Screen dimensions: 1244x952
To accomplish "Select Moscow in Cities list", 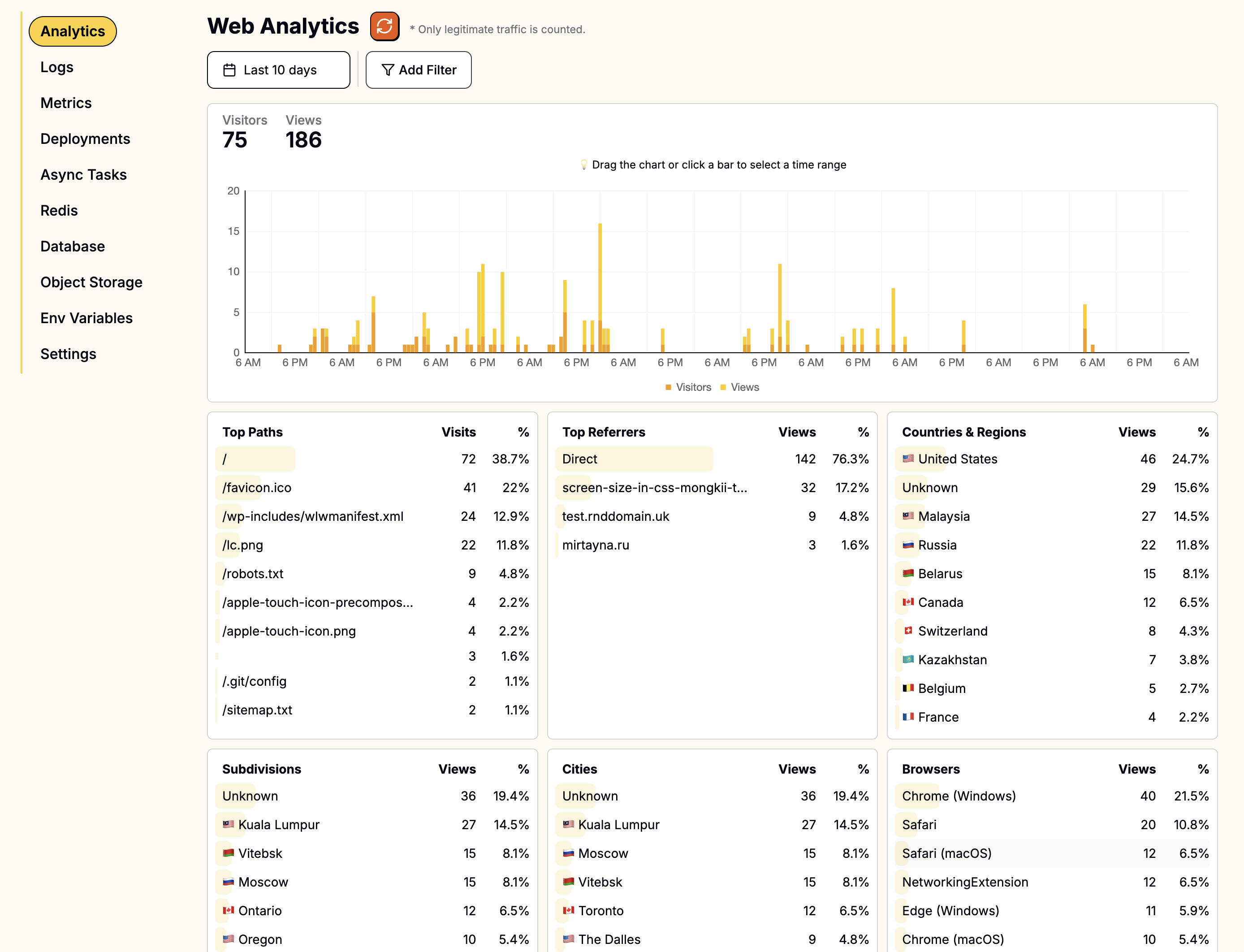I will pyautogui.click(x=713, y=853).
